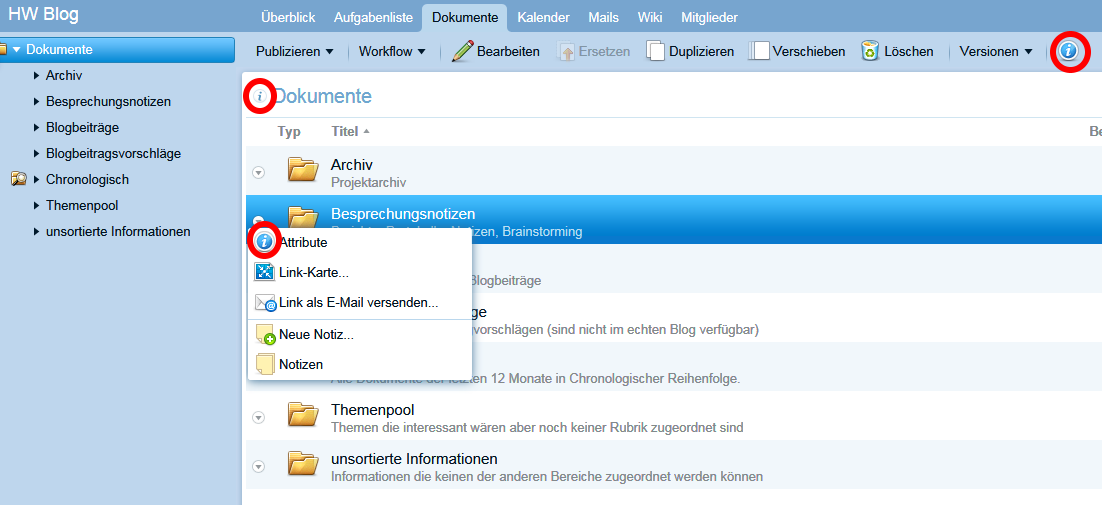The width and height of the screenshot is (1102, 505).
Task: Expand the Chronologisch tree node
Action: pos(37,179)
